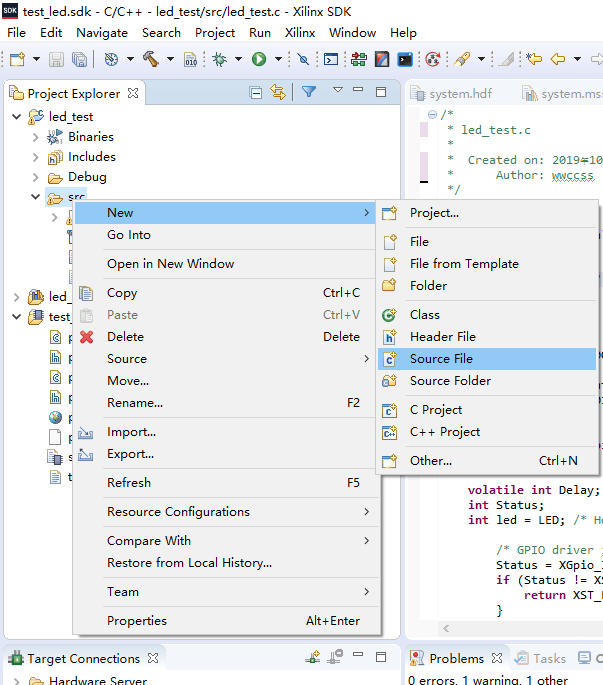Open the hammer Build dropdown arrow
This screenshot has height=685, width=603.
[x=170, y=59]
